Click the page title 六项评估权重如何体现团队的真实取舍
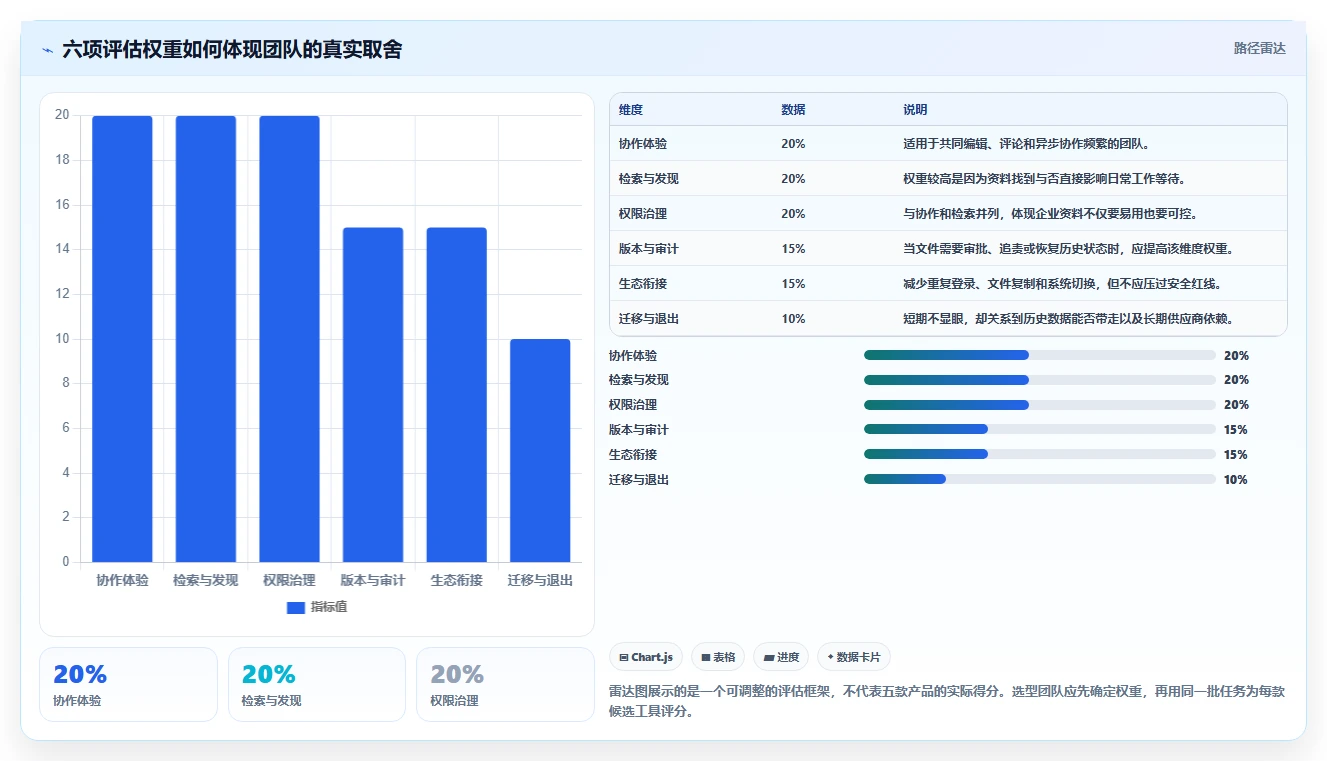 pos(232,49)
